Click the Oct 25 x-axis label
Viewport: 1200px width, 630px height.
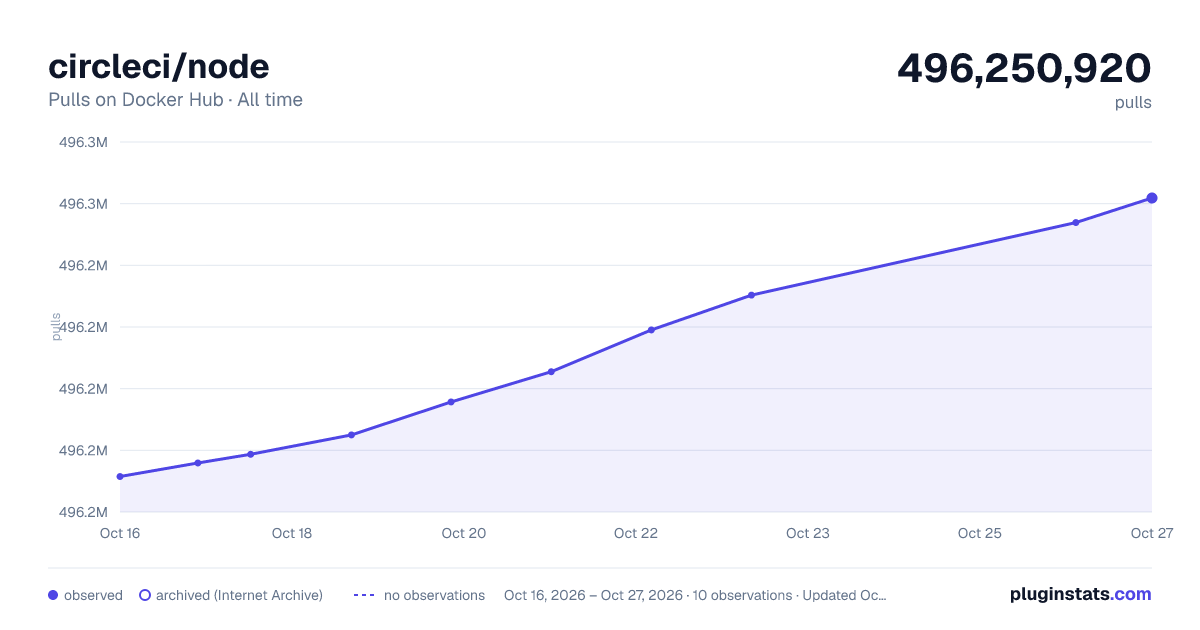tap(980, 533)
